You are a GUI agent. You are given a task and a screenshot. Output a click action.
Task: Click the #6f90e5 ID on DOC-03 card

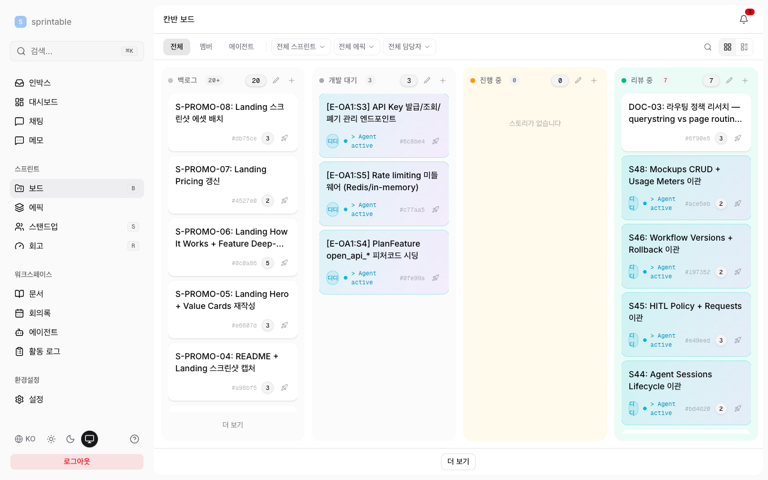click(697, 139)
